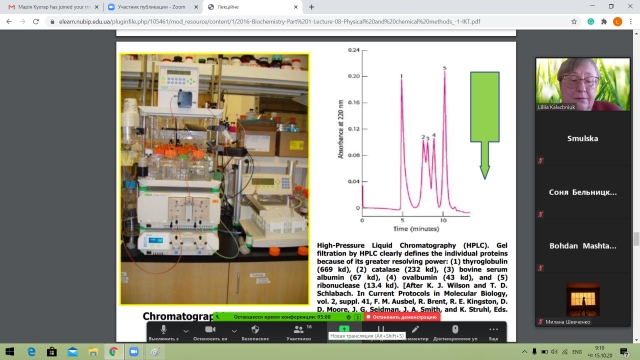Open the More three-dots menu in Zoom
Screen dimensions: 640x360
(493, 332)
